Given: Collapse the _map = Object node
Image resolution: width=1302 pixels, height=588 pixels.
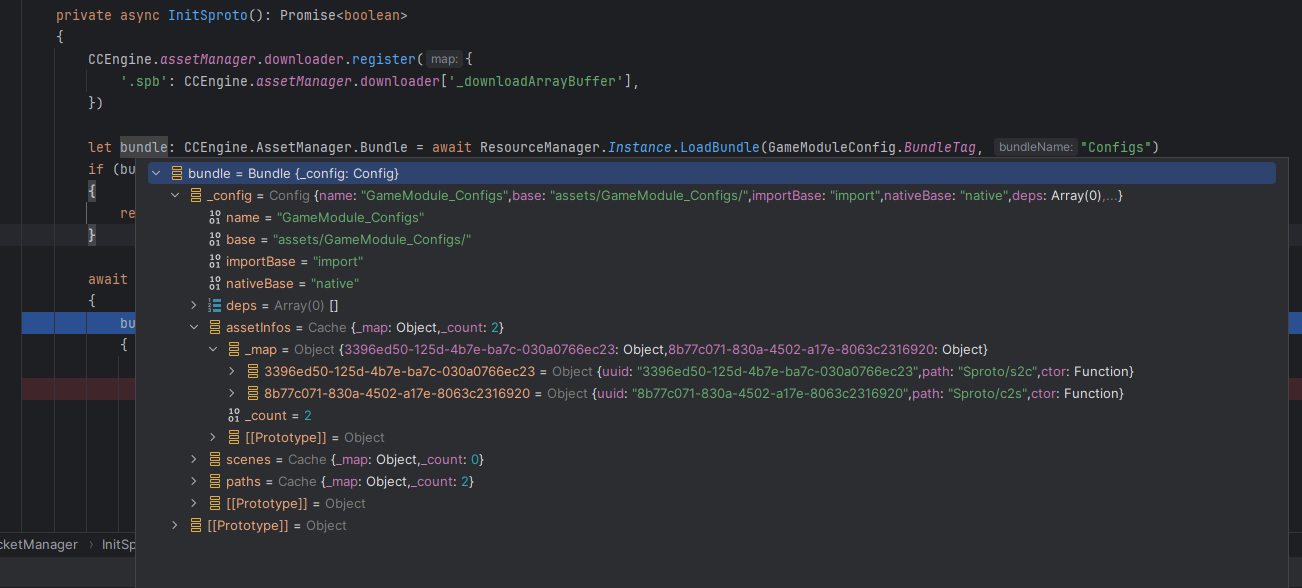Looking at the screenshot, I should click(x=213, y=350).
